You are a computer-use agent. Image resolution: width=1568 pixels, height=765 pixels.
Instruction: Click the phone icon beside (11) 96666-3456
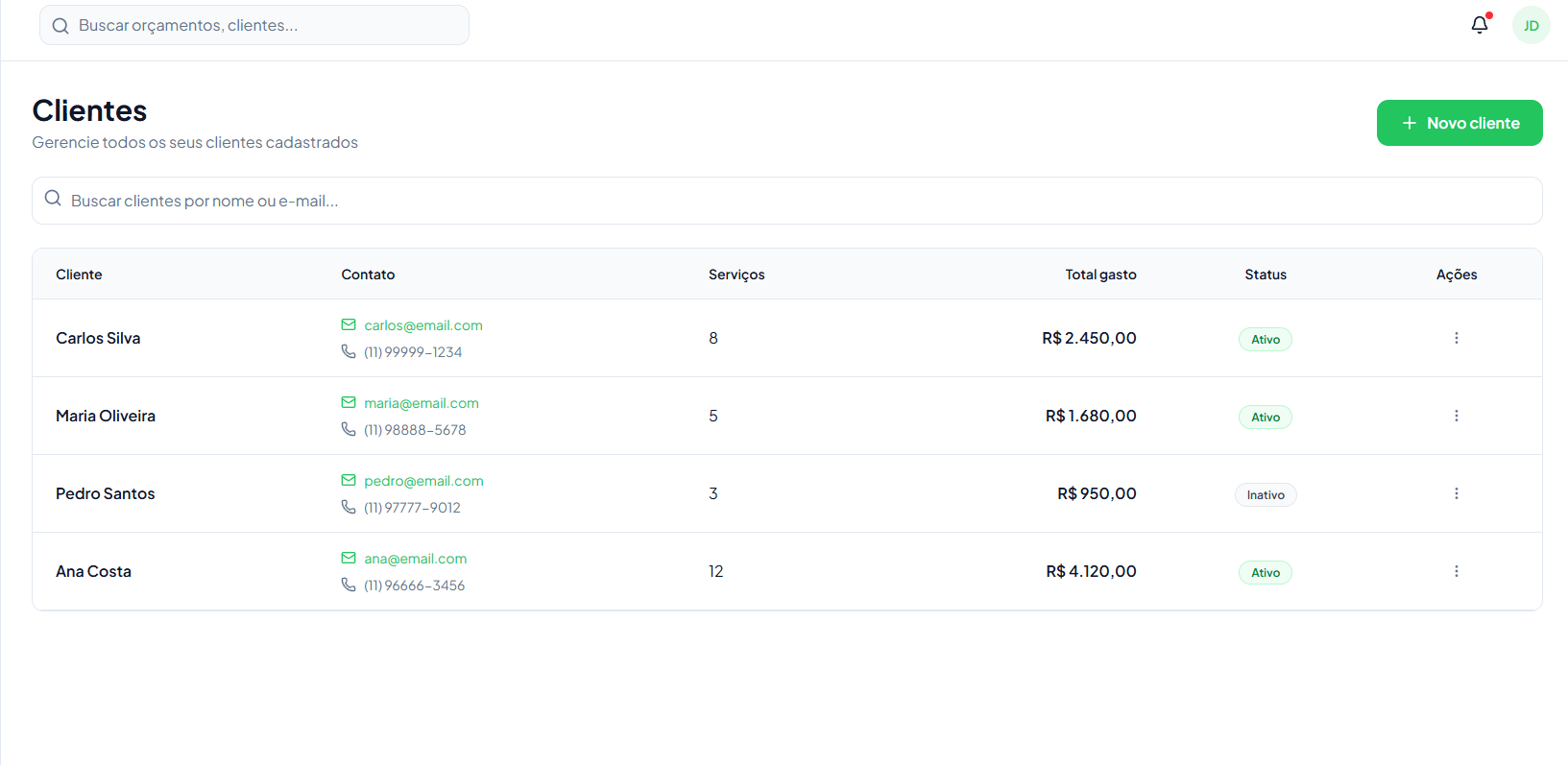(349, 585)
